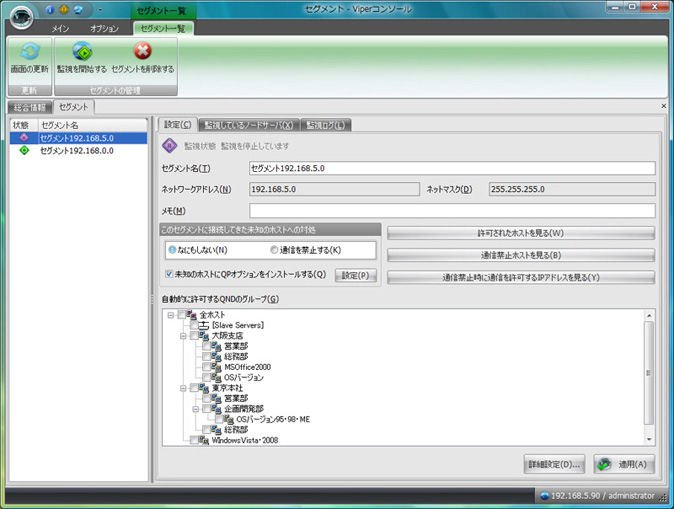The width and height of the screenshot is (674, 509).
Task: Start monitoring with 監視を開始する icon
Action: tap(82, 51)
